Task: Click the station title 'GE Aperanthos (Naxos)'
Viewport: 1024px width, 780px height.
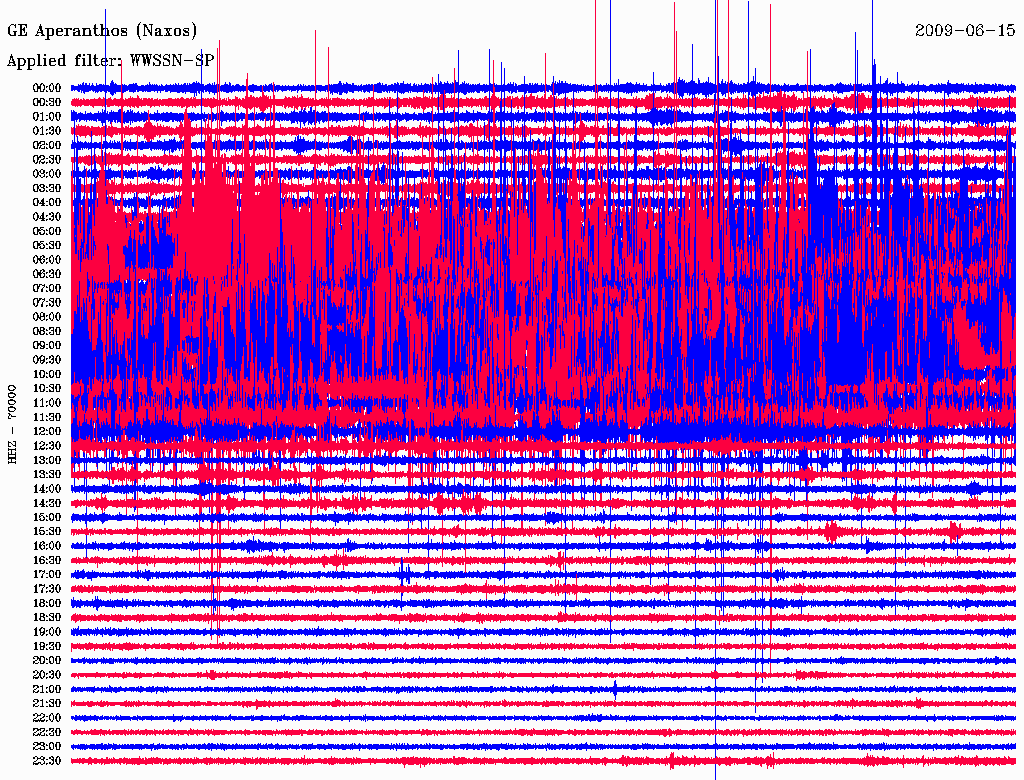Action: [x=102, y=31]
